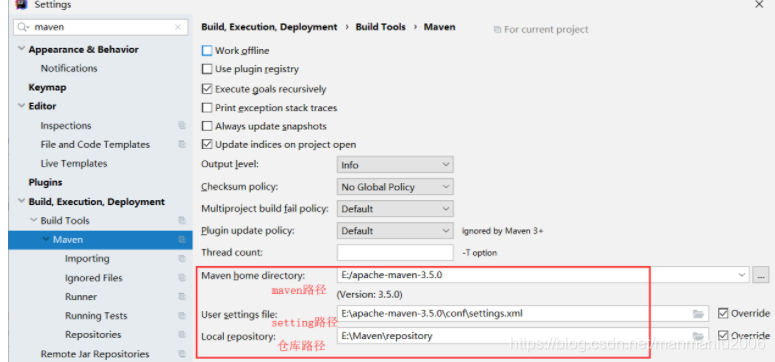The height and width of the screenshot is (362, 775).
Task: Collapse the Build Tools tree arrow
Action: (33, 220)
